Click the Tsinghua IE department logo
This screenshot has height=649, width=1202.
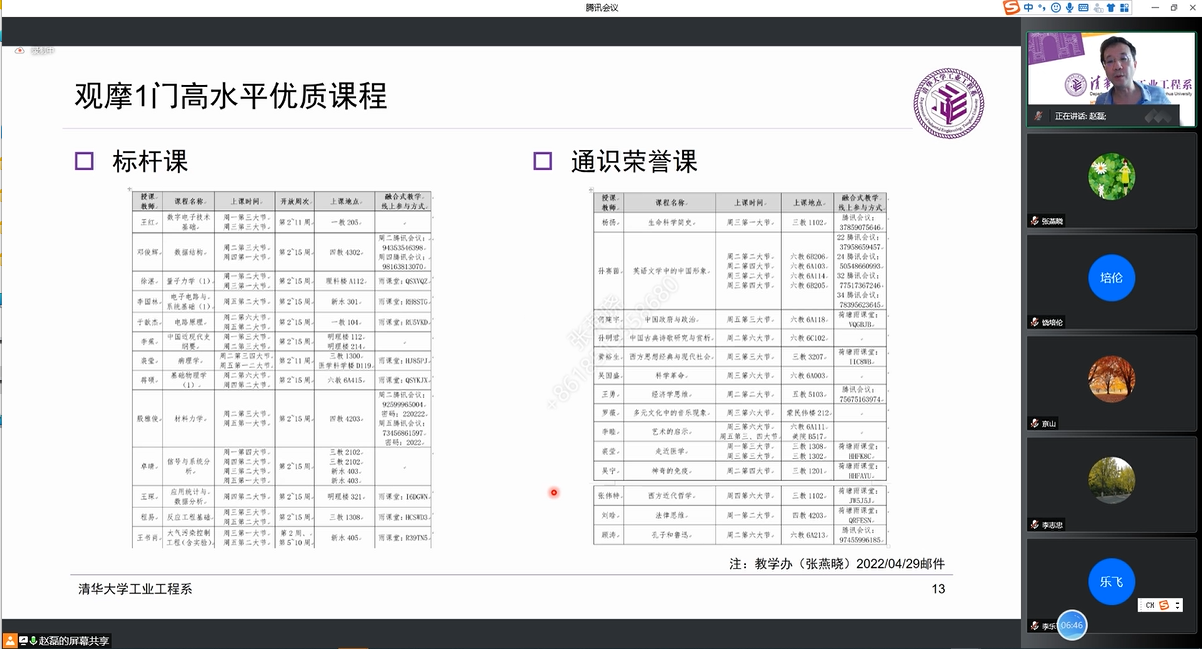tap(950, 103)
